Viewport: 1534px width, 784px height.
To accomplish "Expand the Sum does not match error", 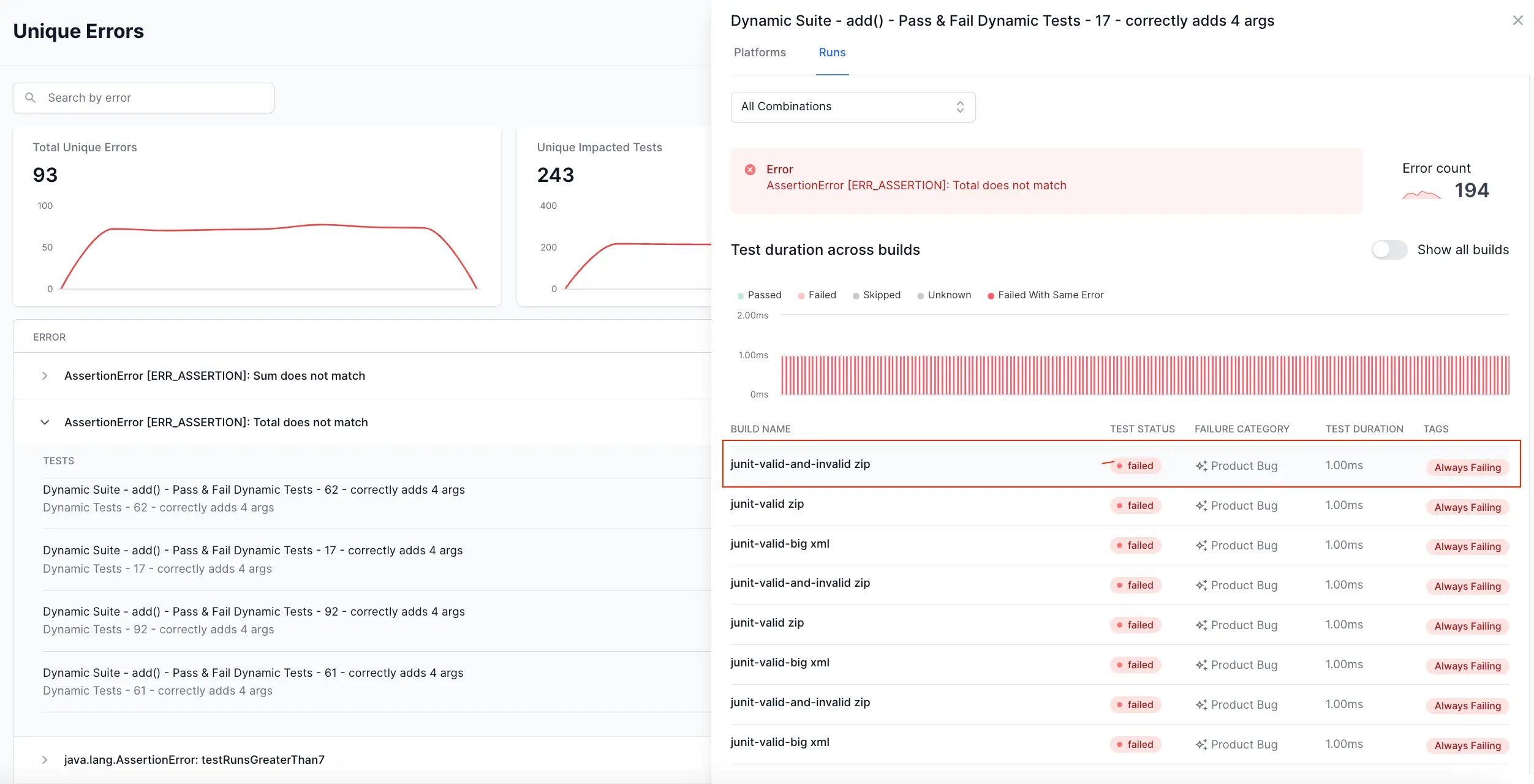I will pos(45,376).
